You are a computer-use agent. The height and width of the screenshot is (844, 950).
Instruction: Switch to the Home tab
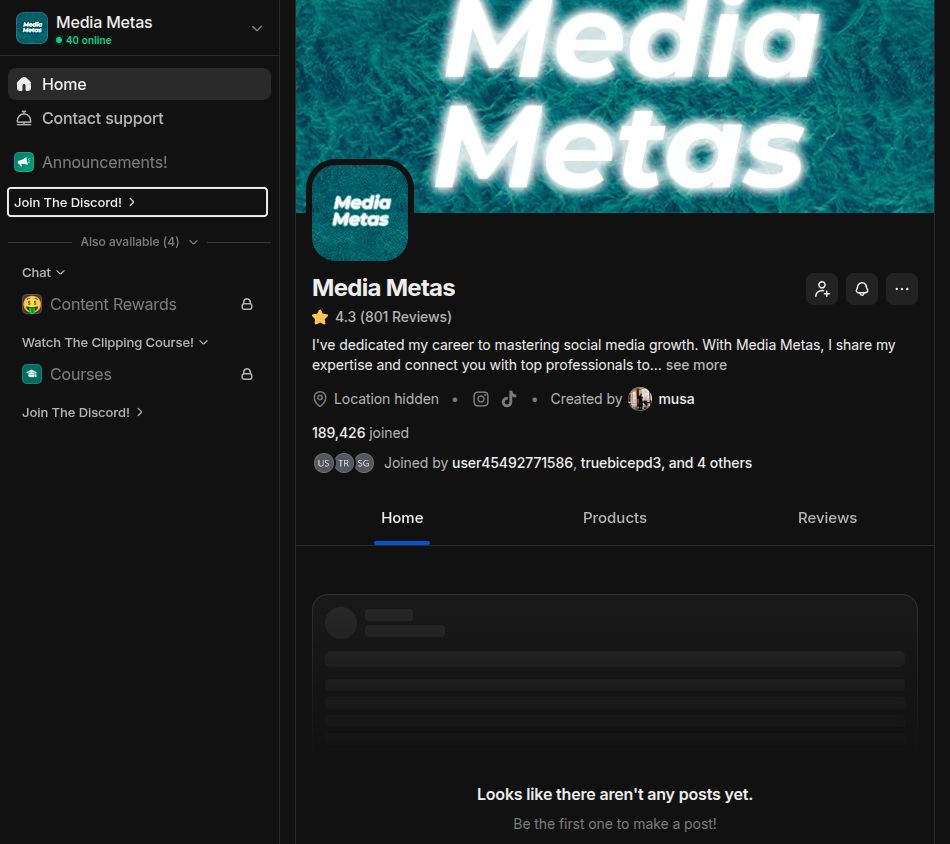(402, 518)
